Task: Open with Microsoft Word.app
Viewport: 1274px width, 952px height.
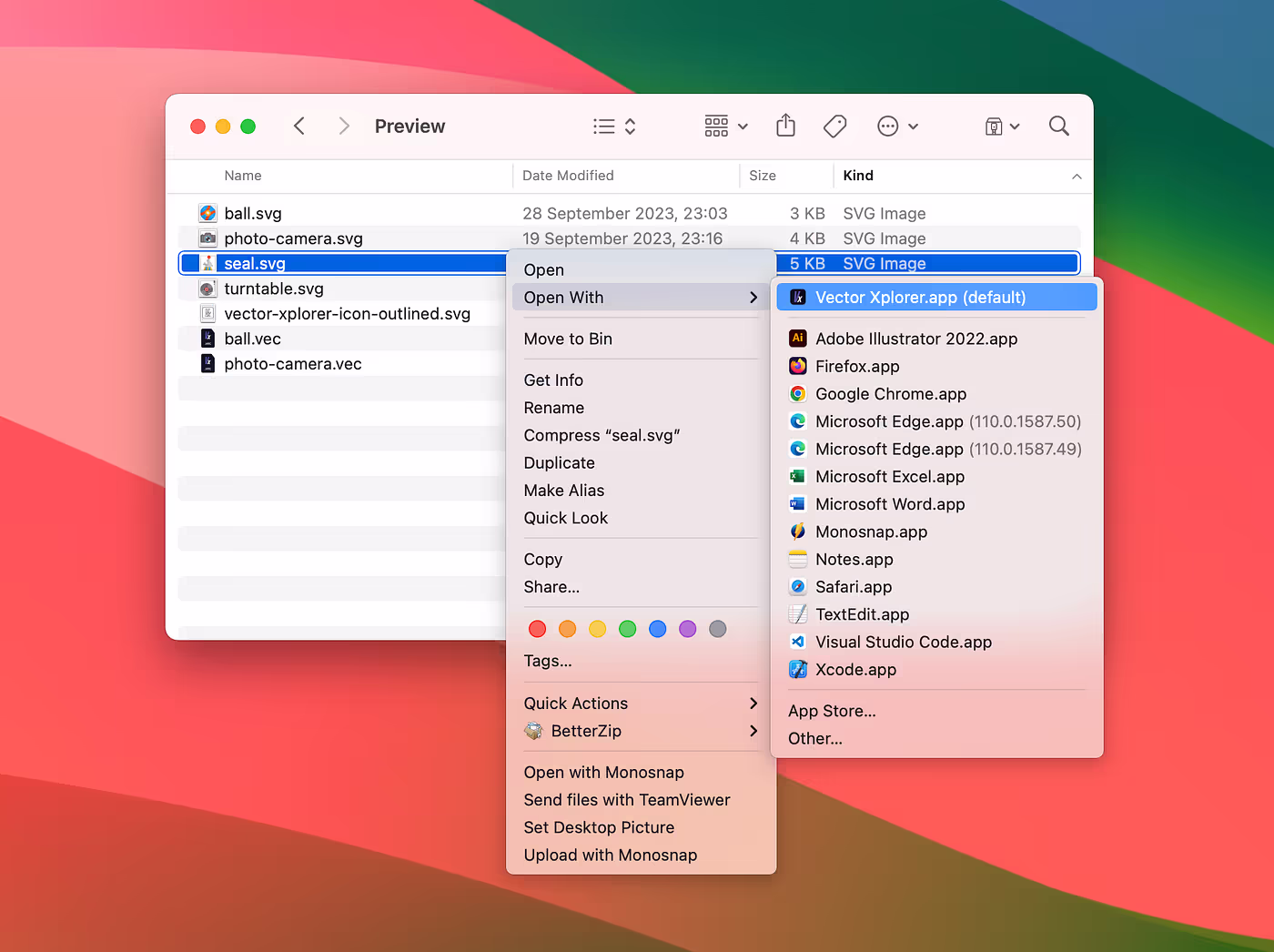Action: [x=937, y=504]
